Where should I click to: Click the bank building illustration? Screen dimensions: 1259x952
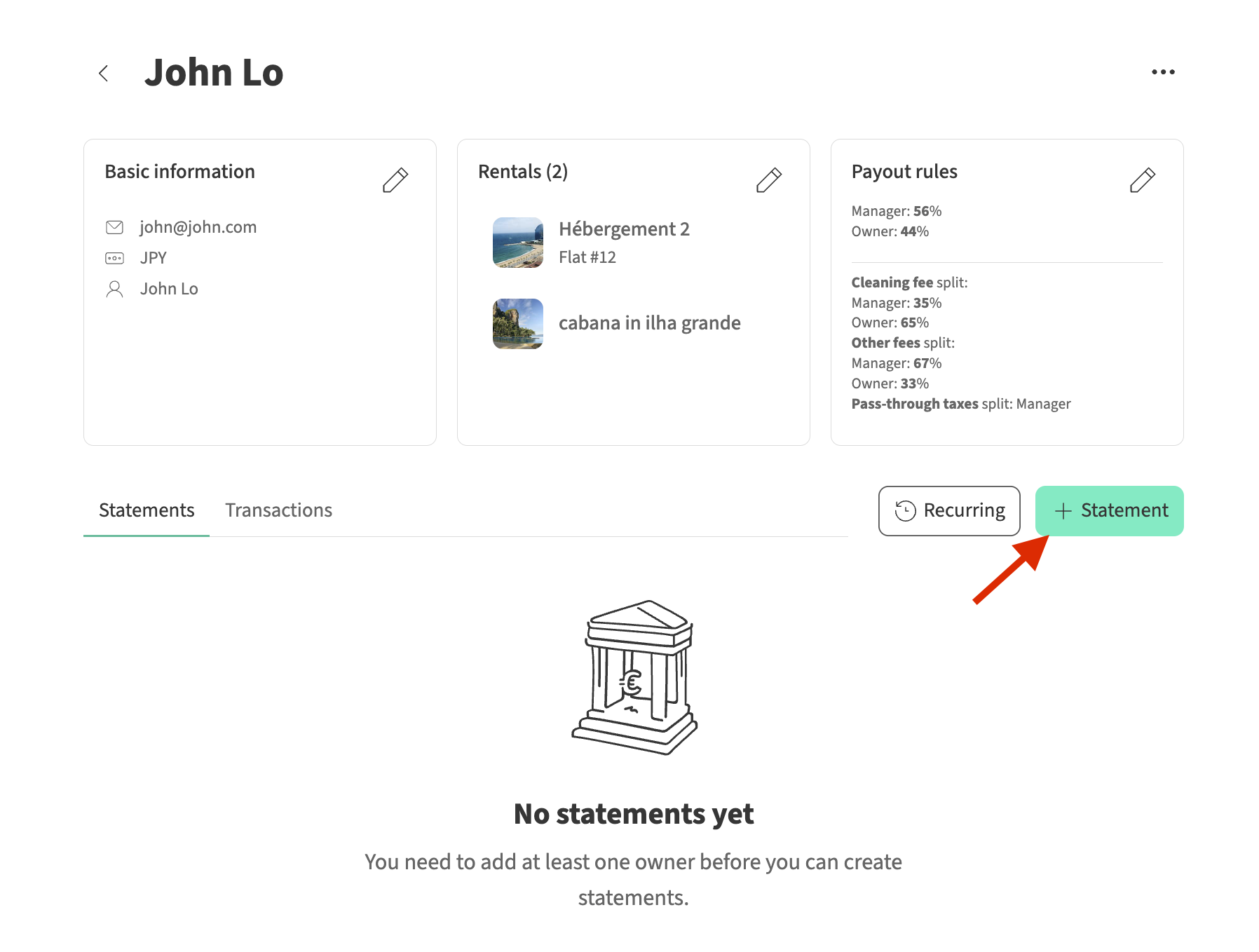[x=634, y=677]
